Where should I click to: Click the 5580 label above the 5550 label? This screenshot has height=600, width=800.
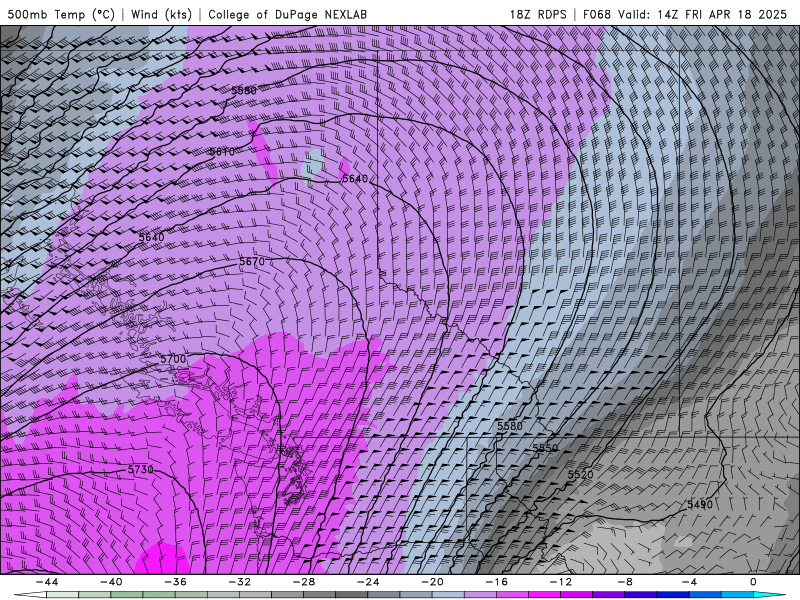[x=510, y=426]
